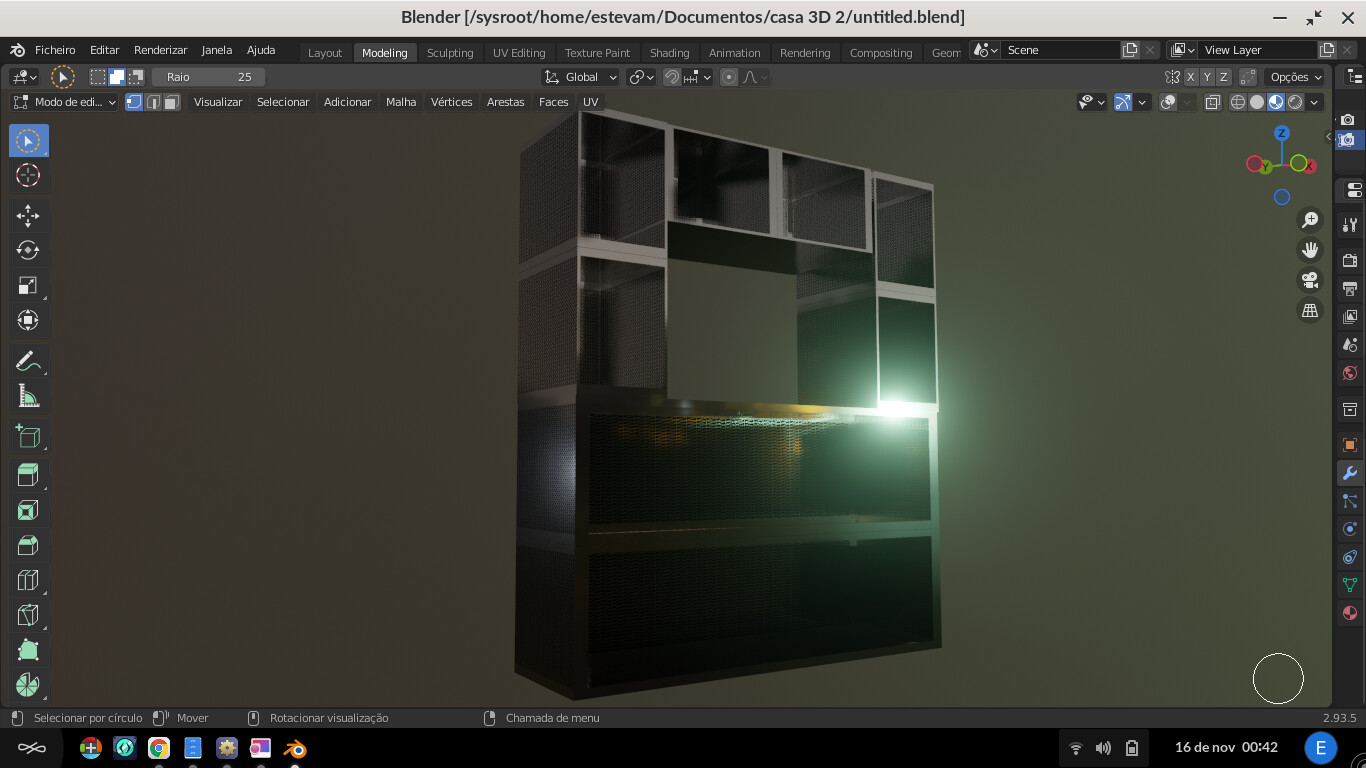Open the proportional editing falloff dropdown
The height and width of the screenshot is (768, 1366).
752,77
